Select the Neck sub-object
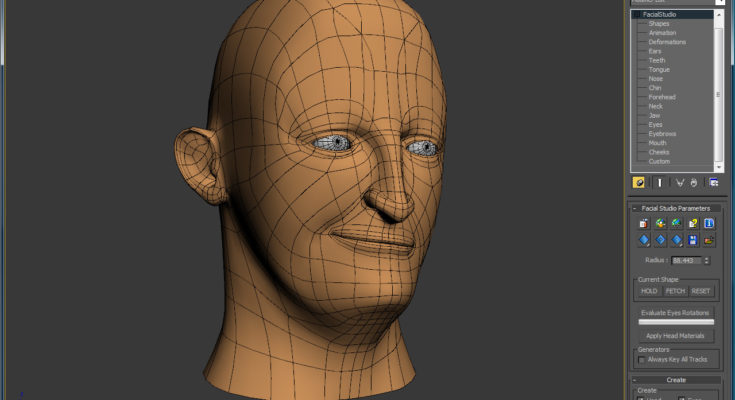This screenshot has height=400, width=735. pyautogui.click(x=655, y=106)
